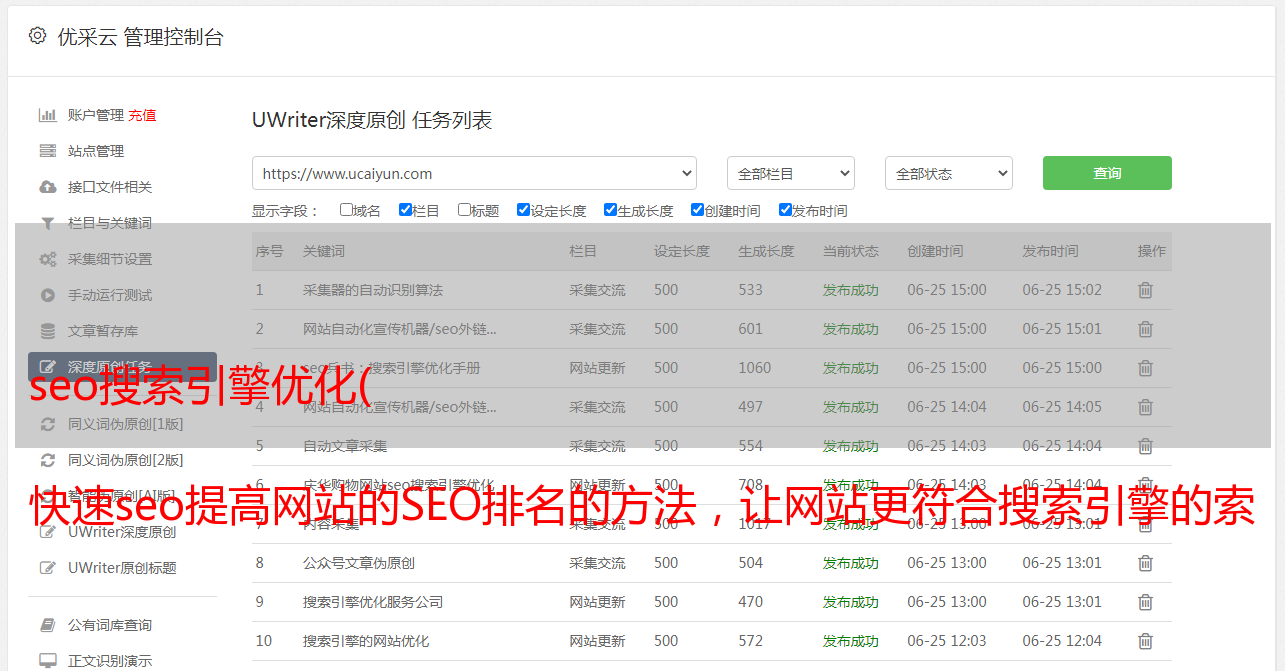Click the filter icon beside 栏目与关键词

coord(47,223)
